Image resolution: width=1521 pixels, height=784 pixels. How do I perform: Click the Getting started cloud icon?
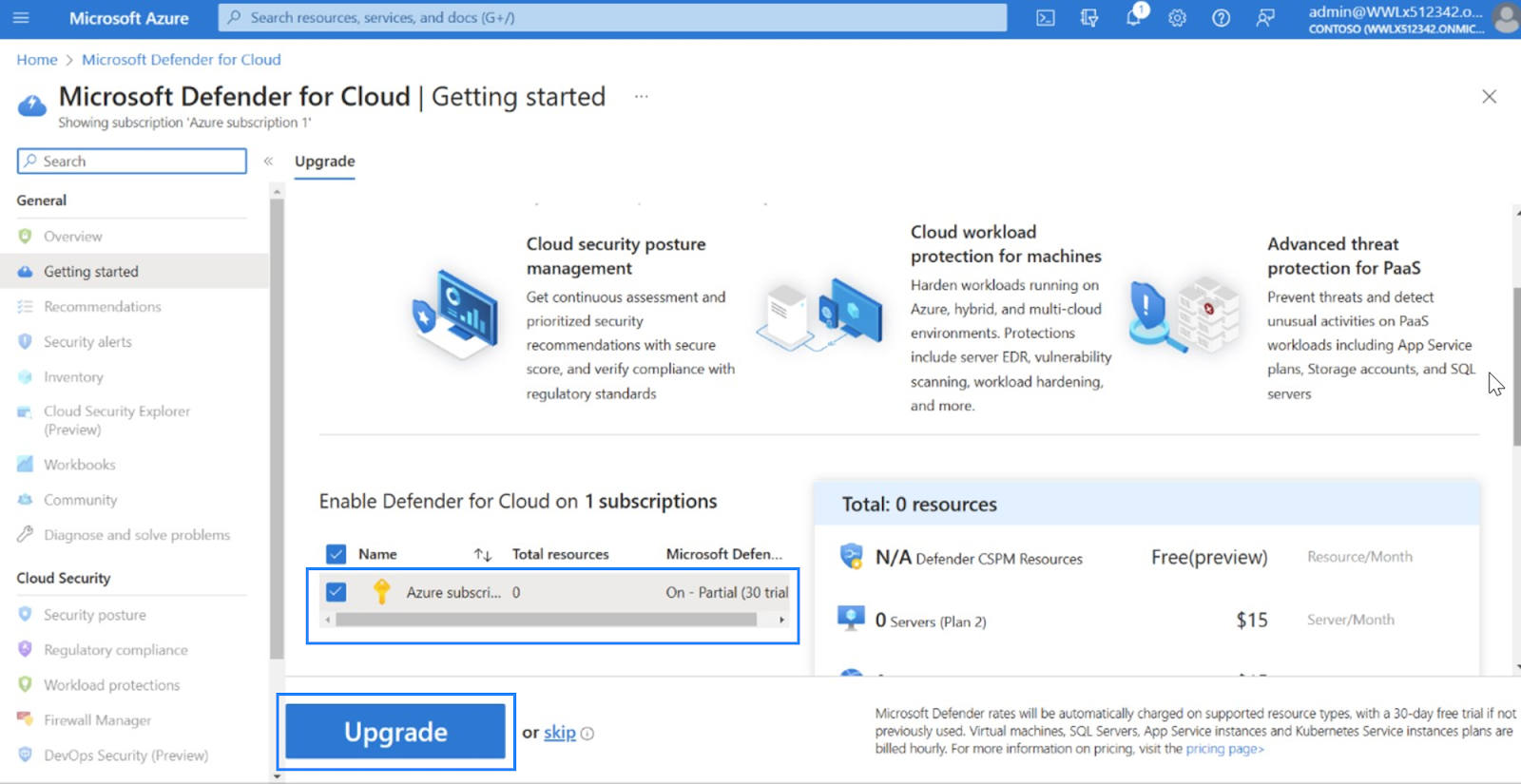25,271
